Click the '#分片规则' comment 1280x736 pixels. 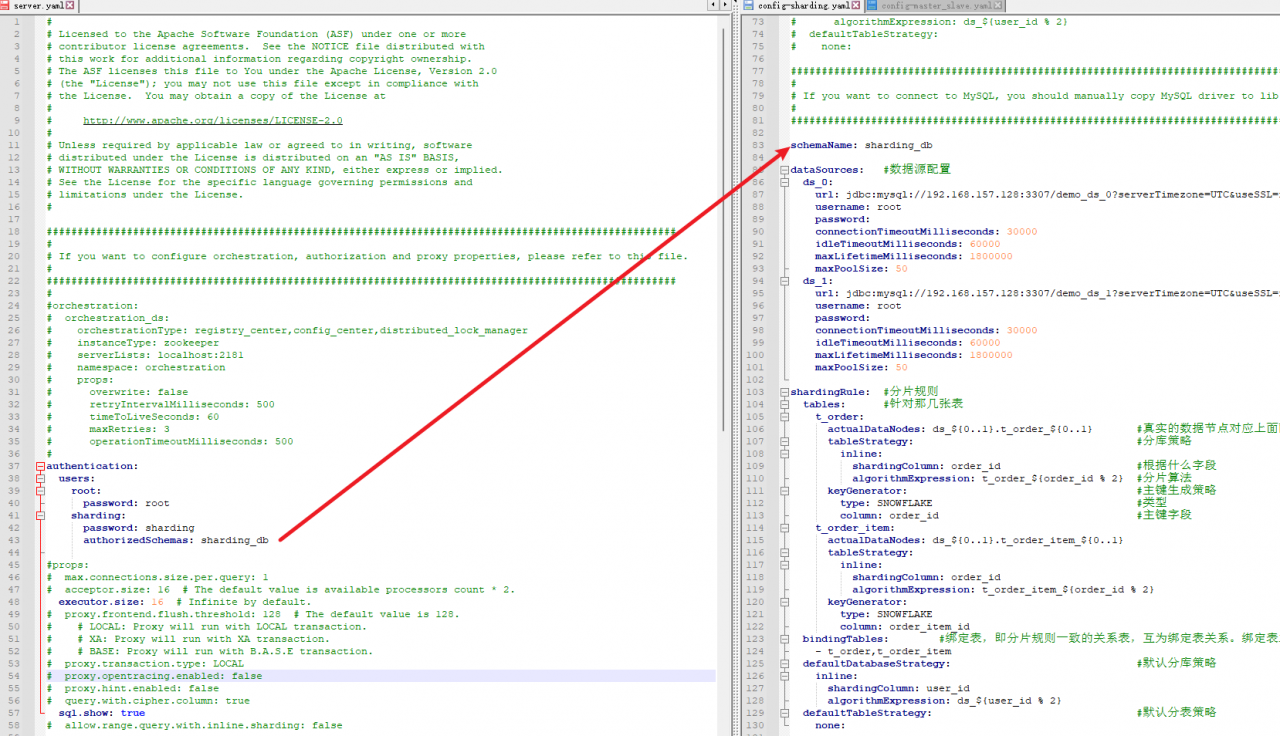click(x=910, y=391)
